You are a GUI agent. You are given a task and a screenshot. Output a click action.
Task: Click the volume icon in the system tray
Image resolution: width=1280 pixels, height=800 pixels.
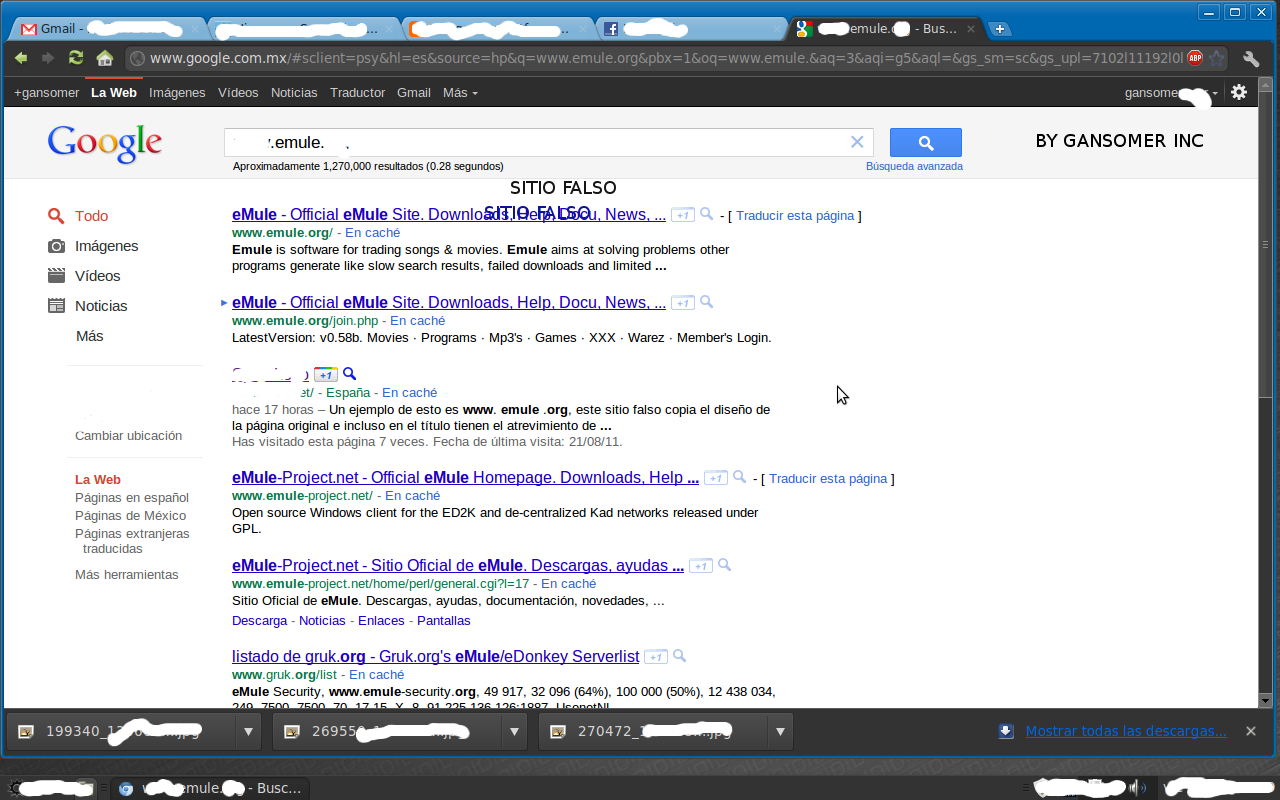(x=1139, y=787)
